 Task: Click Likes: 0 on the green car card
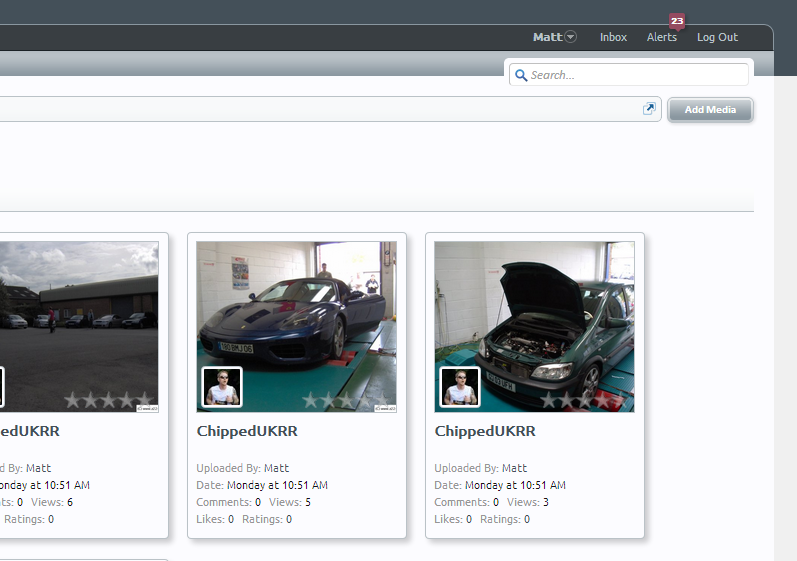click(453, 519)
